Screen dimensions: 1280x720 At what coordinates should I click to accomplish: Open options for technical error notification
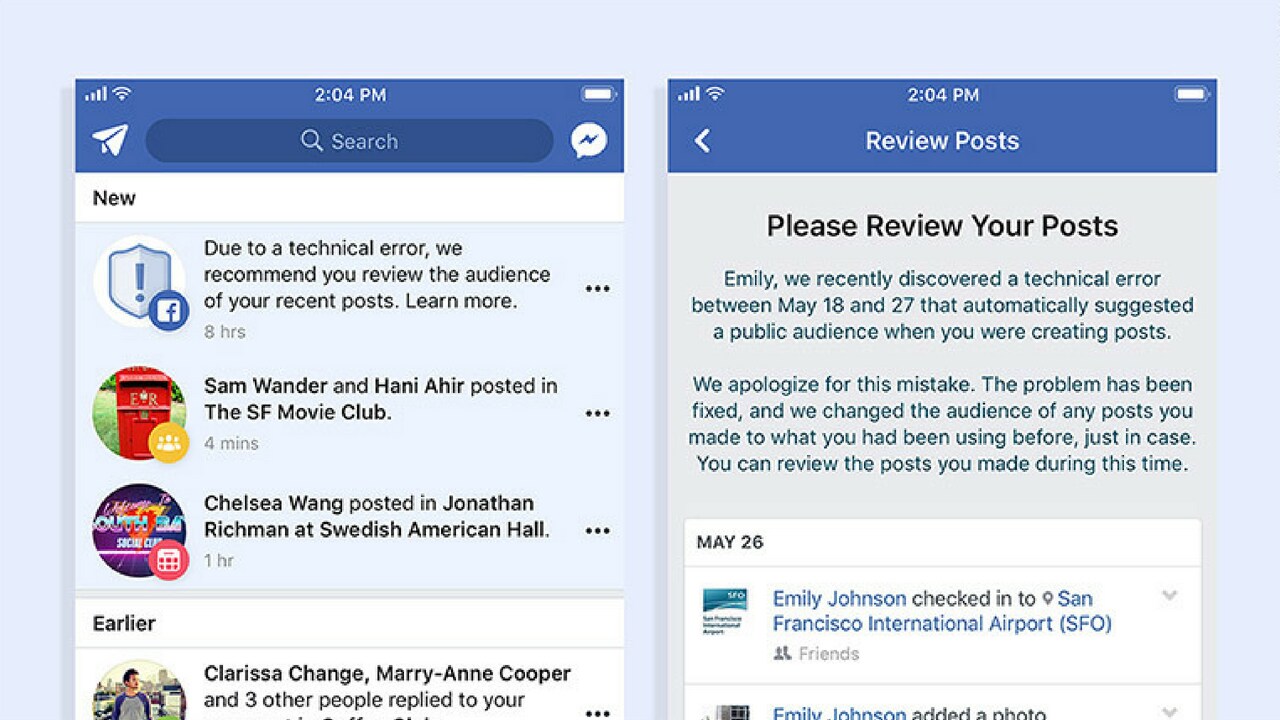pos(598,288)
